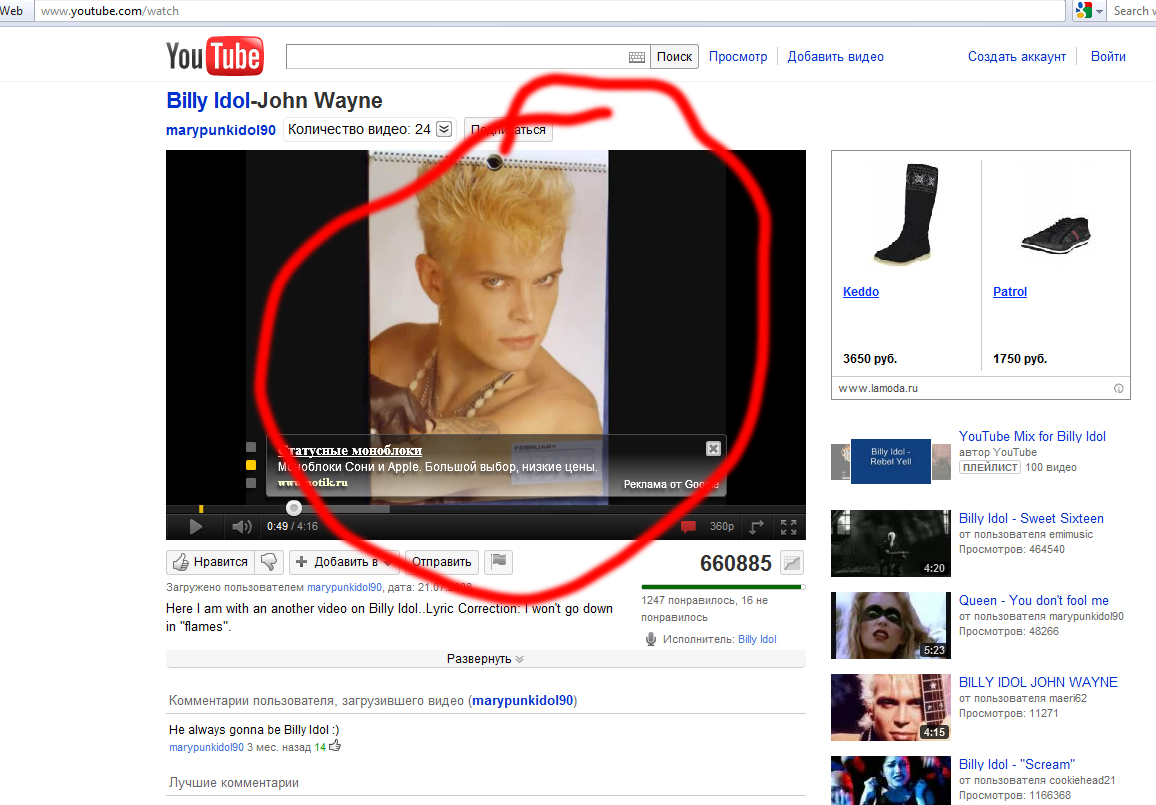Click Создать аккаунт link
This screenshot has width=1156, height=805.
1017,56
